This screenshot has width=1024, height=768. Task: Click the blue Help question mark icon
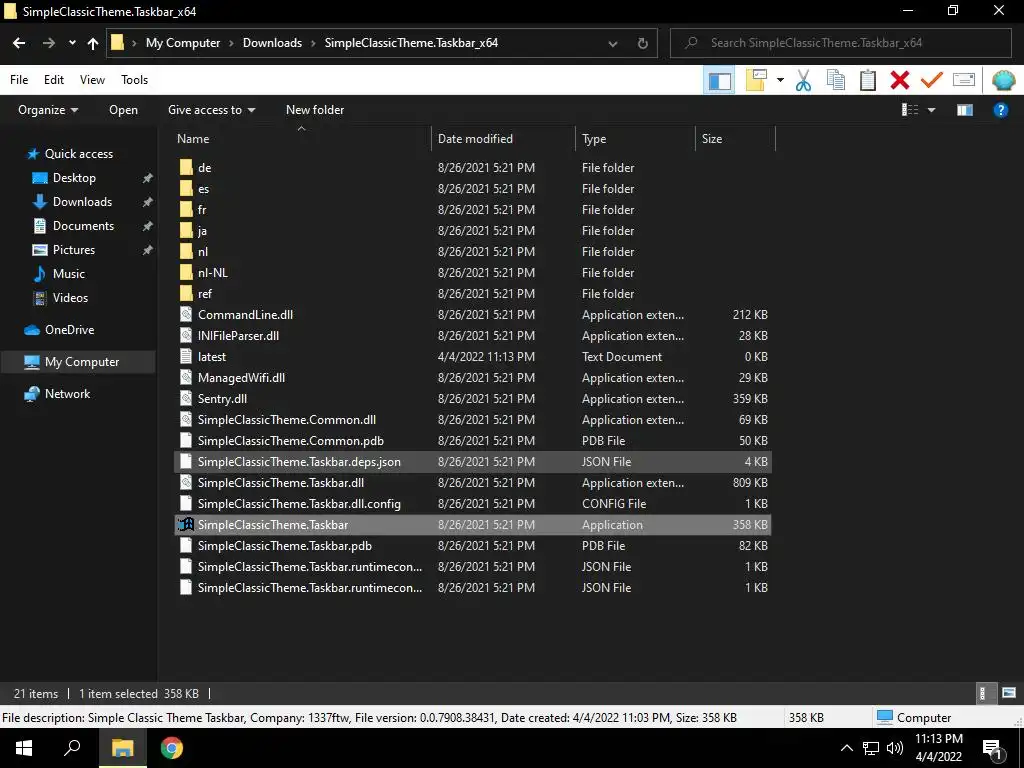(1000, 110)
